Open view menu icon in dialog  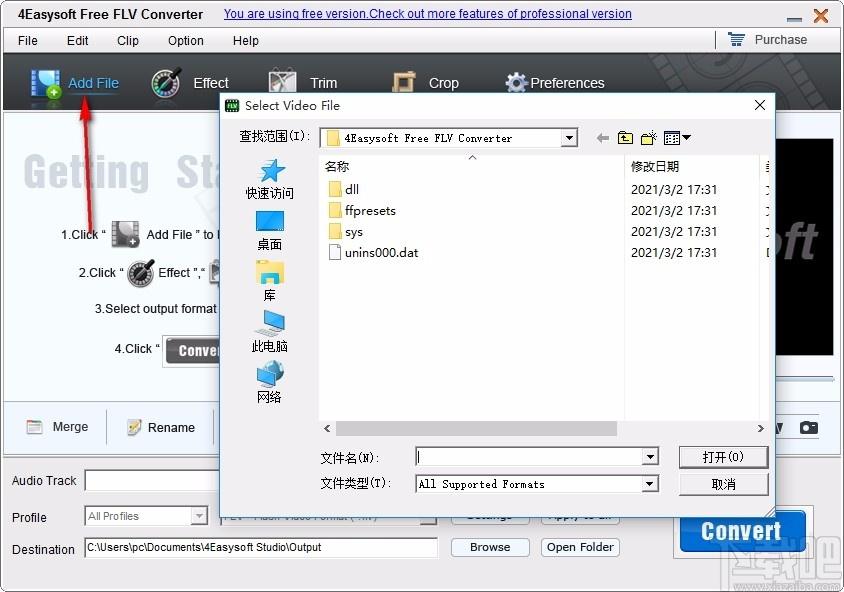(677, 138)
